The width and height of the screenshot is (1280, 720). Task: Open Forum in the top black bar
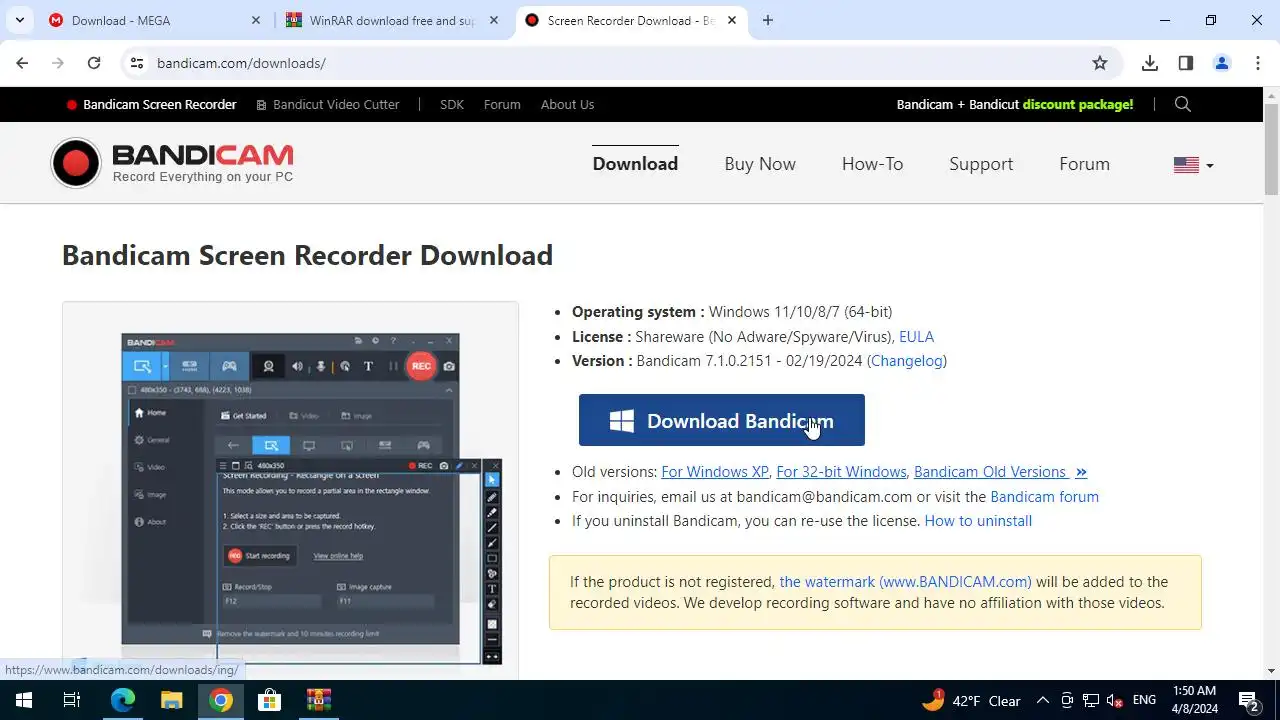coord(502,104)
